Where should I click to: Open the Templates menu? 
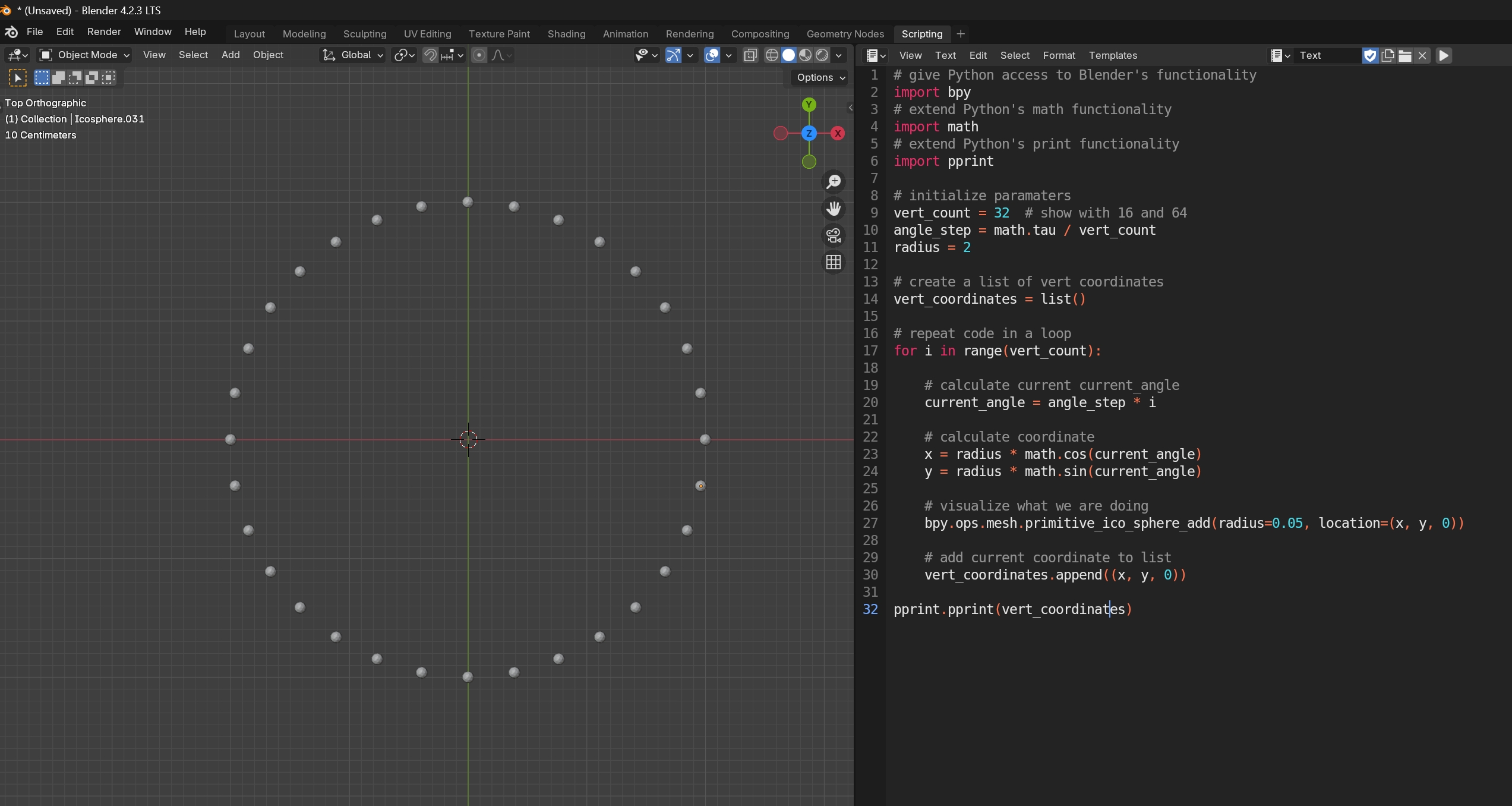click(1113, 55)
